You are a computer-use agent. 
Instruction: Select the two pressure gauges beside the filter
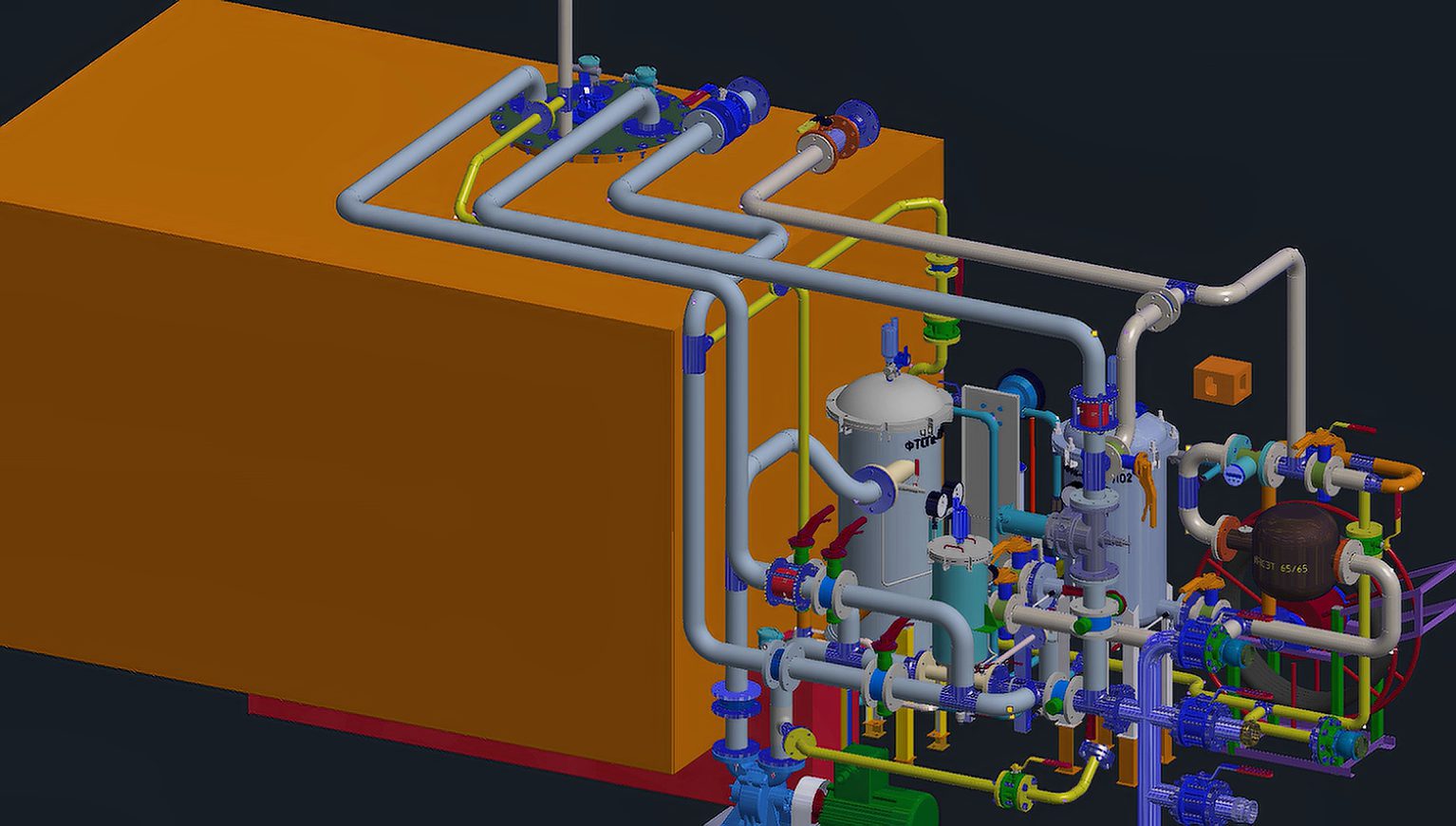tap(944, 500)
